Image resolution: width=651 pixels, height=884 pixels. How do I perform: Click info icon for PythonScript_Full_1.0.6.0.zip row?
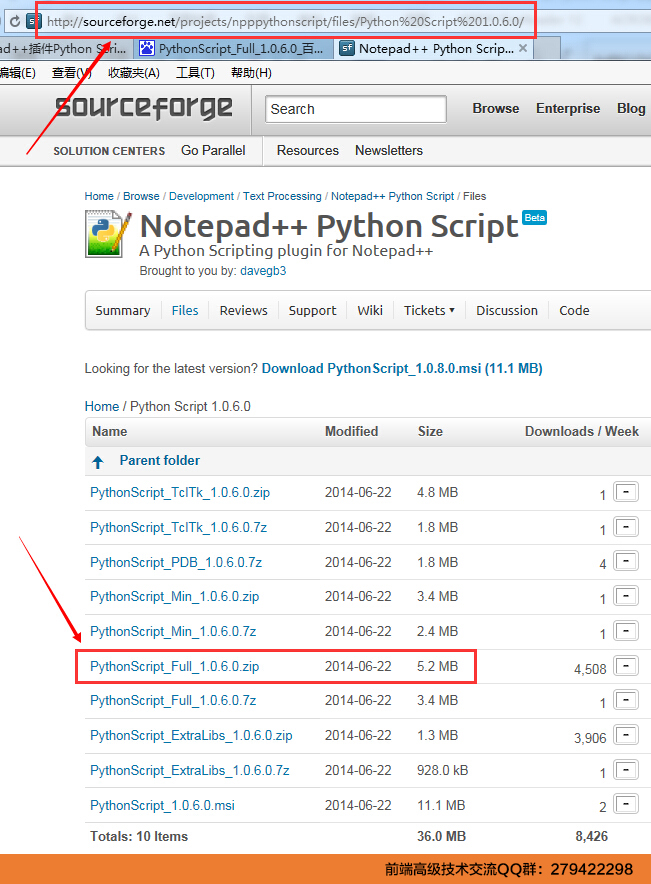(626, 666)
